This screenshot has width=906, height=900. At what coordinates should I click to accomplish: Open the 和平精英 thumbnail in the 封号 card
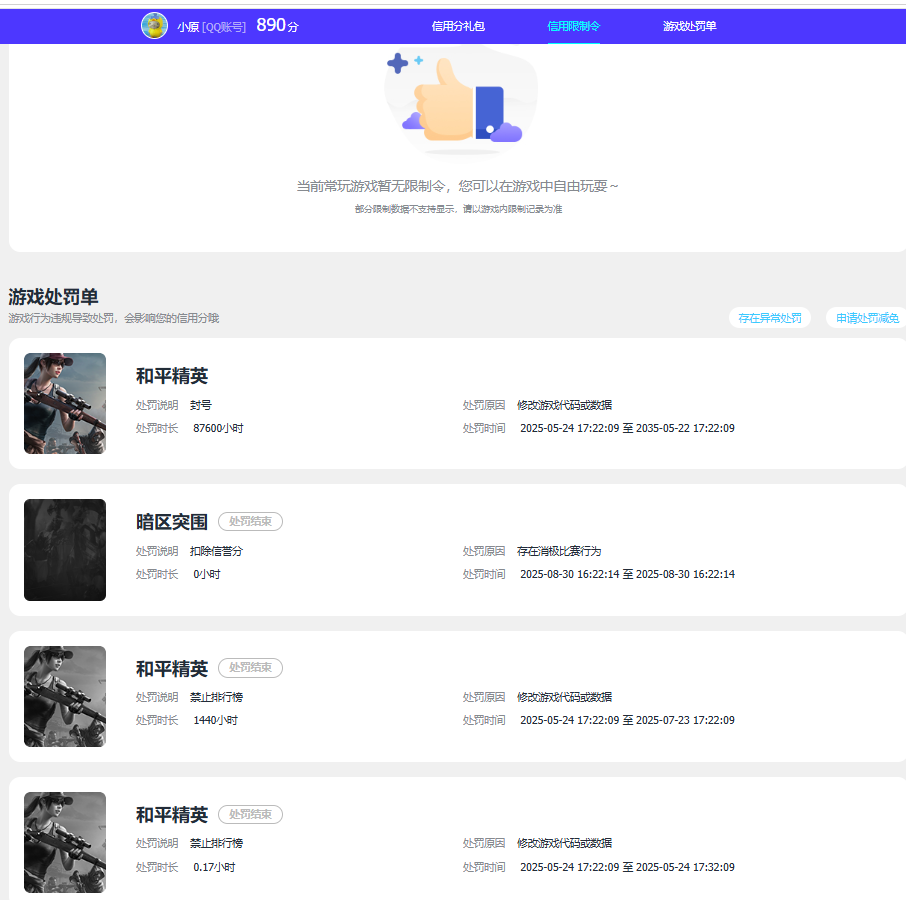(65, 403)
